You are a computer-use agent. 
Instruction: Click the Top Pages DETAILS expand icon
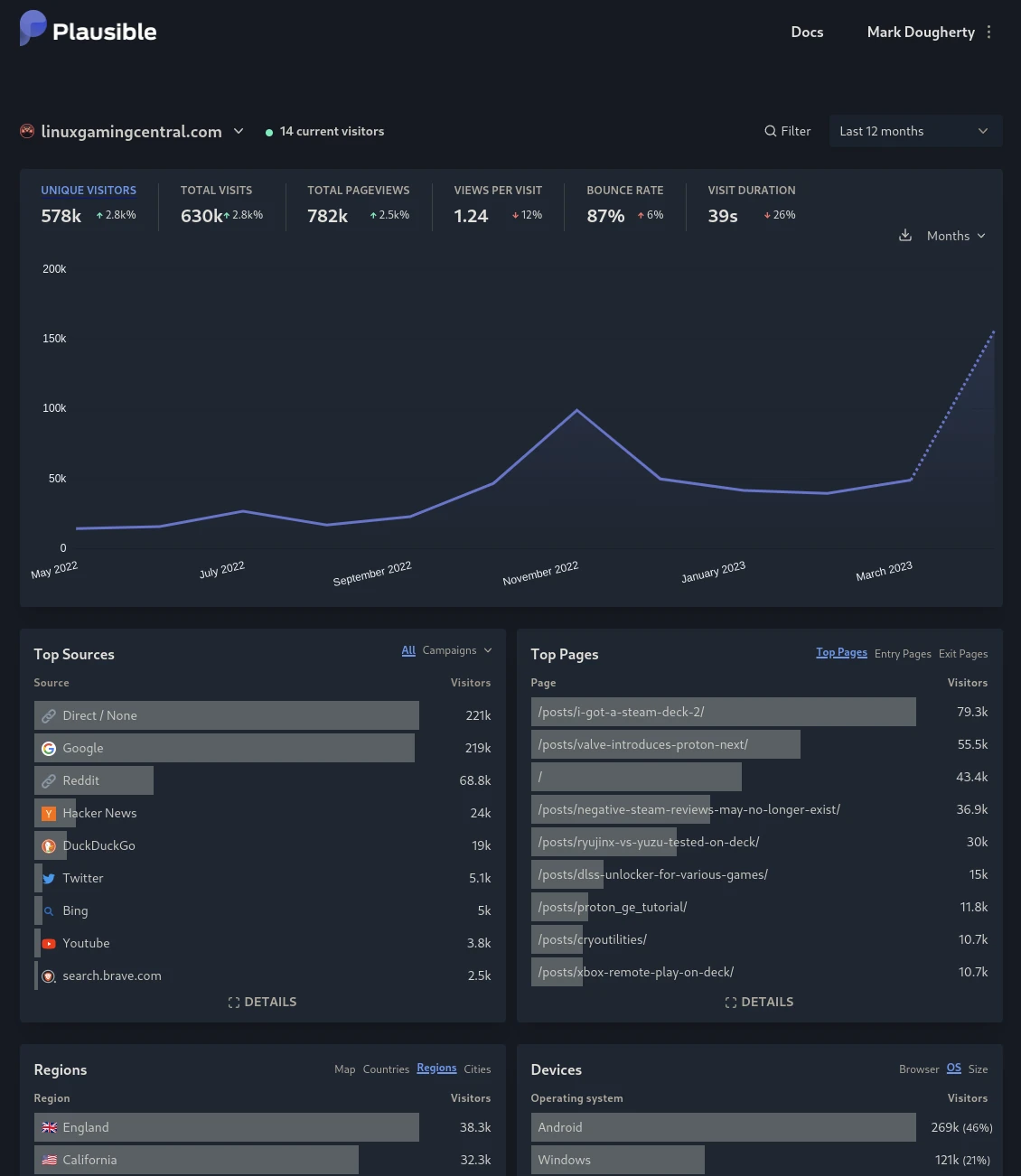(x=731, y=1003)
